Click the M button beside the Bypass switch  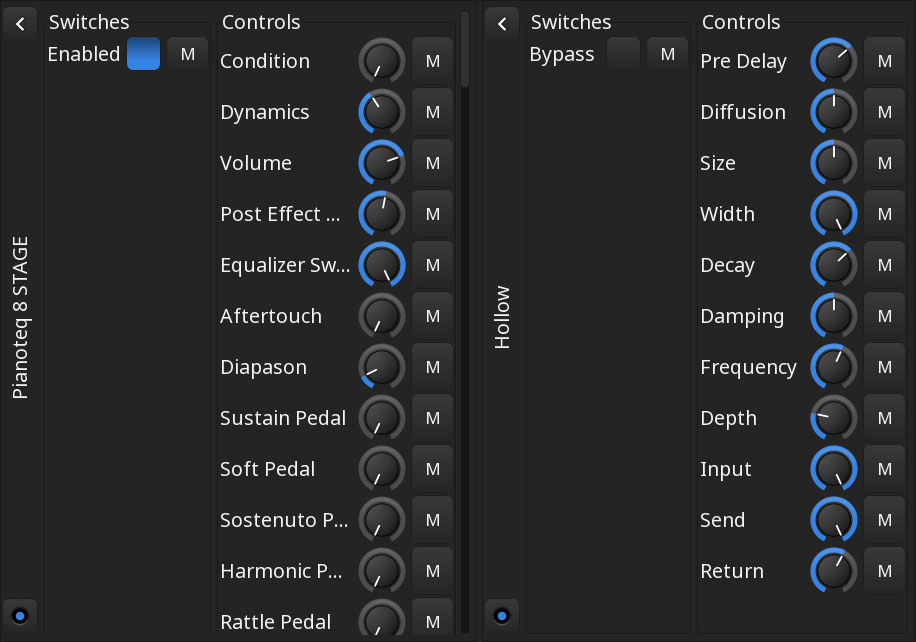[x=668, y=54]
